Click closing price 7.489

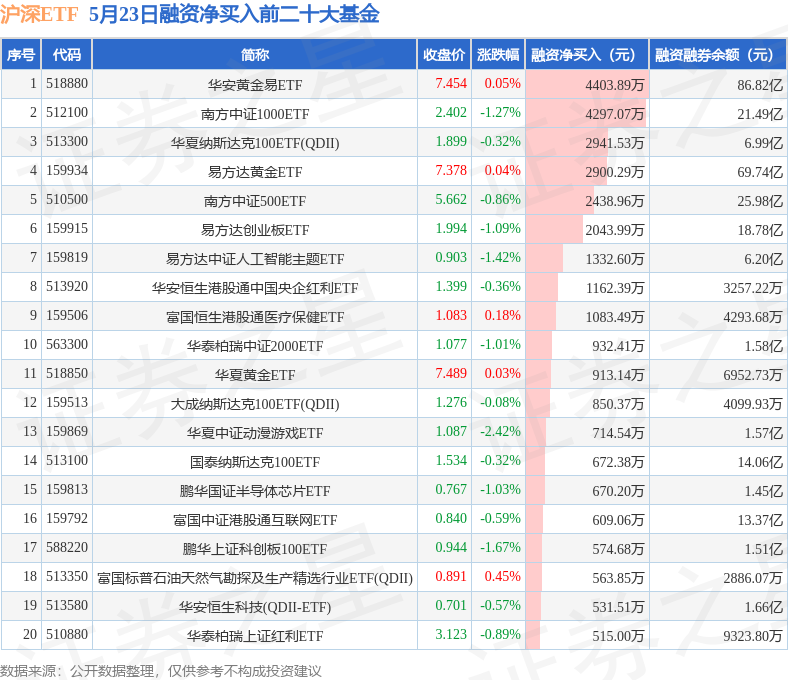(451, 373)
